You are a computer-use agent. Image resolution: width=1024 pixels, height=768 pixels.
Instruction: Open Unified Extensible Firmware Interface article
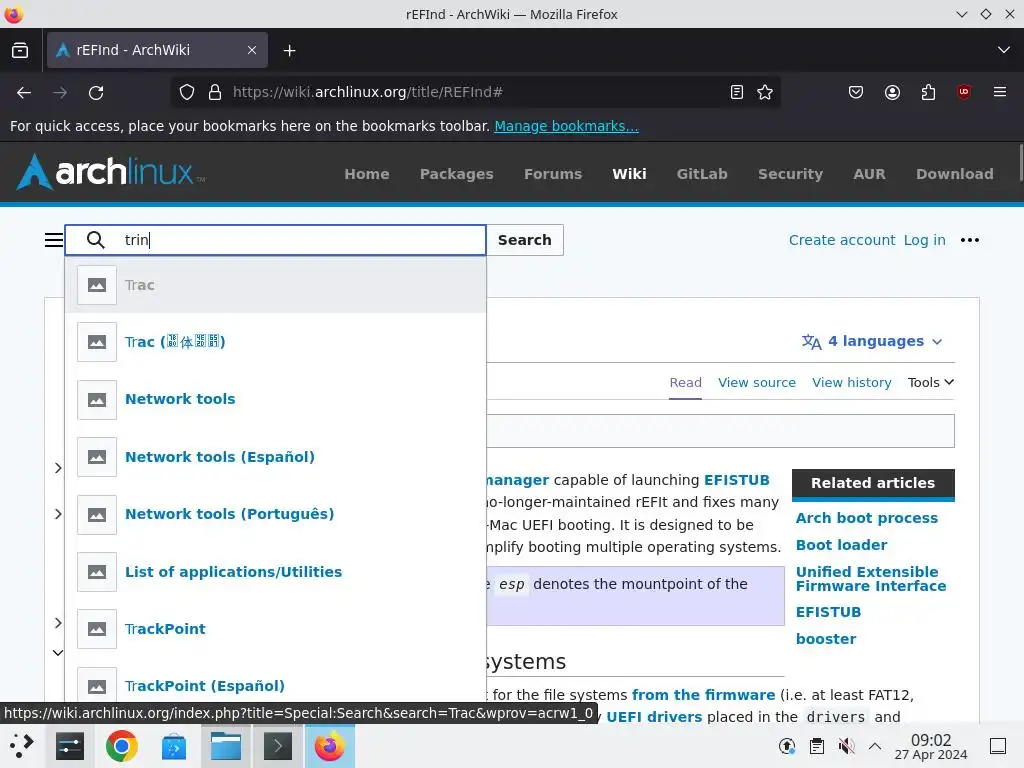pos(871,579)
